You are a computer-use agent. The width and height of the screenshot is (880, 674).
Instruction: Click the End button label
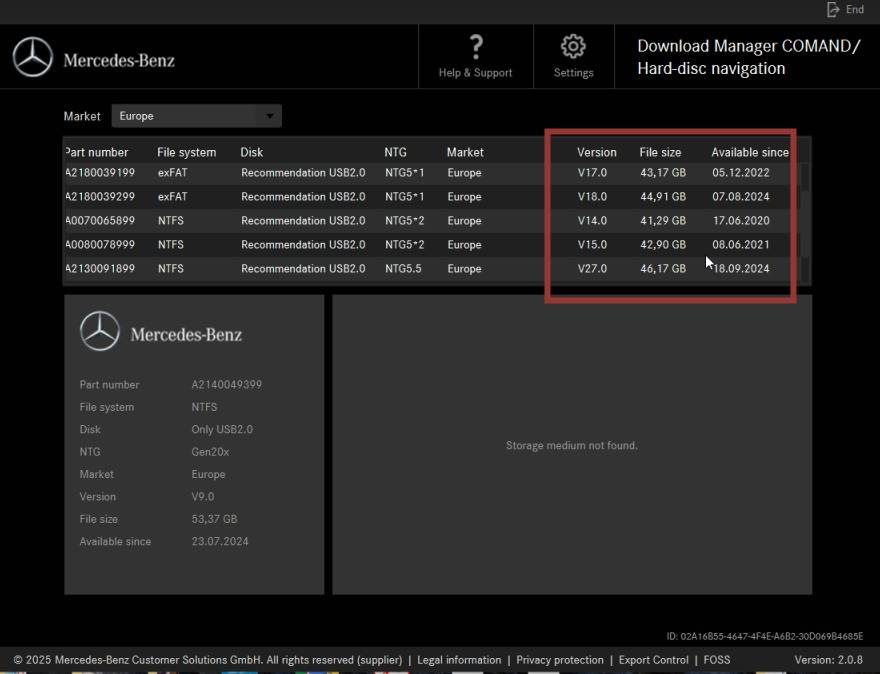(x=855, y=10)
